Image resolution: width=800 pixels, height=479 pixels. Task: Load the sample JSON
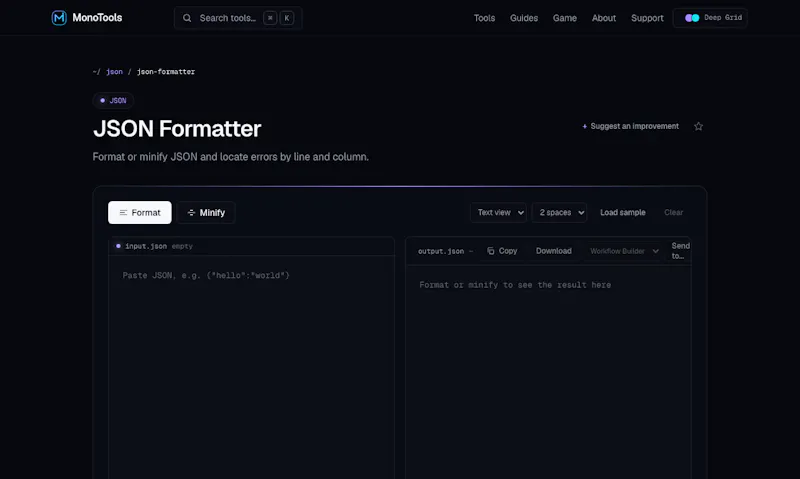pyautogui.click(x=622, y=212)
